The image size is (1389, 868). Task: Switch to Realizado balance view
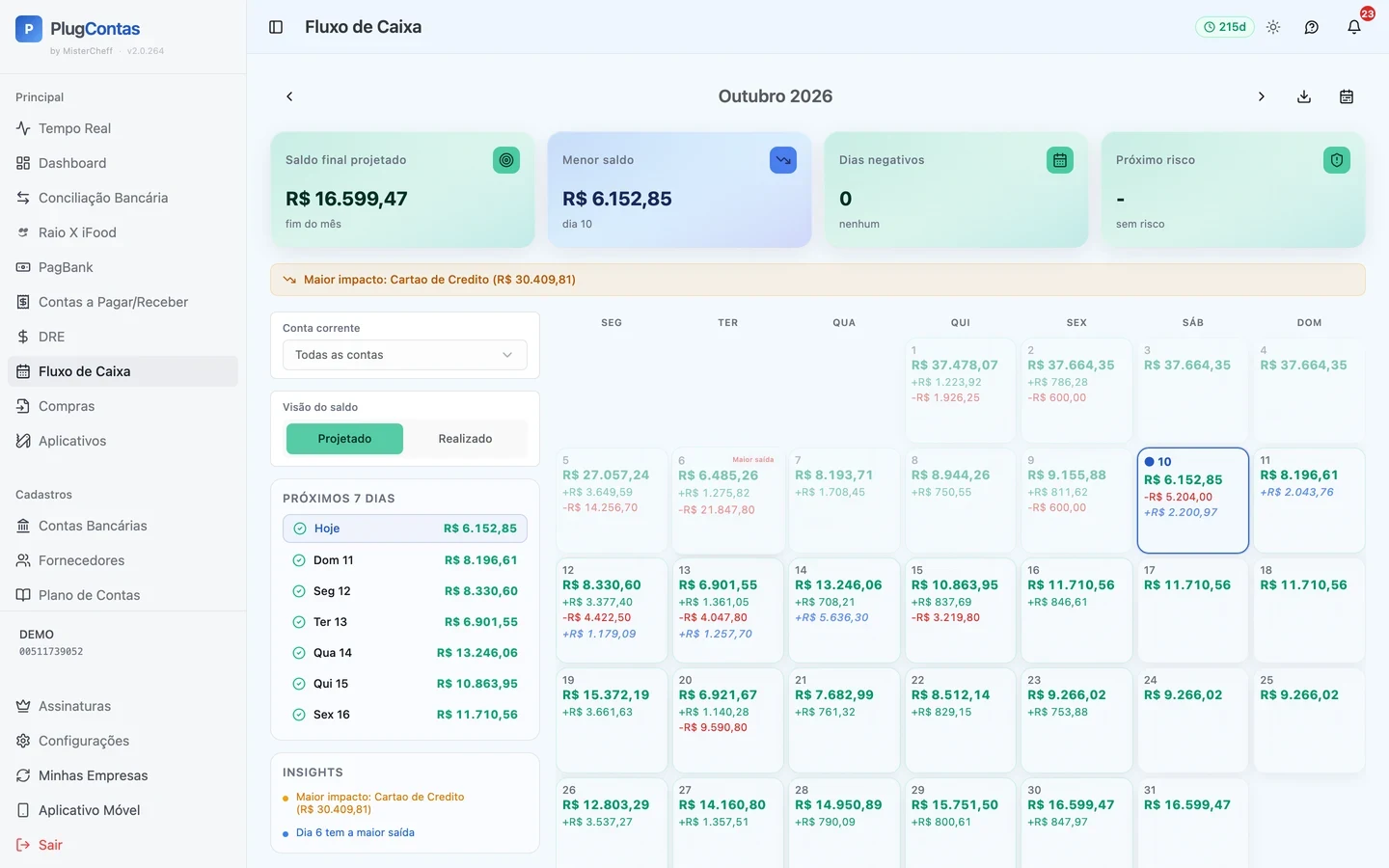click(465, 439)
